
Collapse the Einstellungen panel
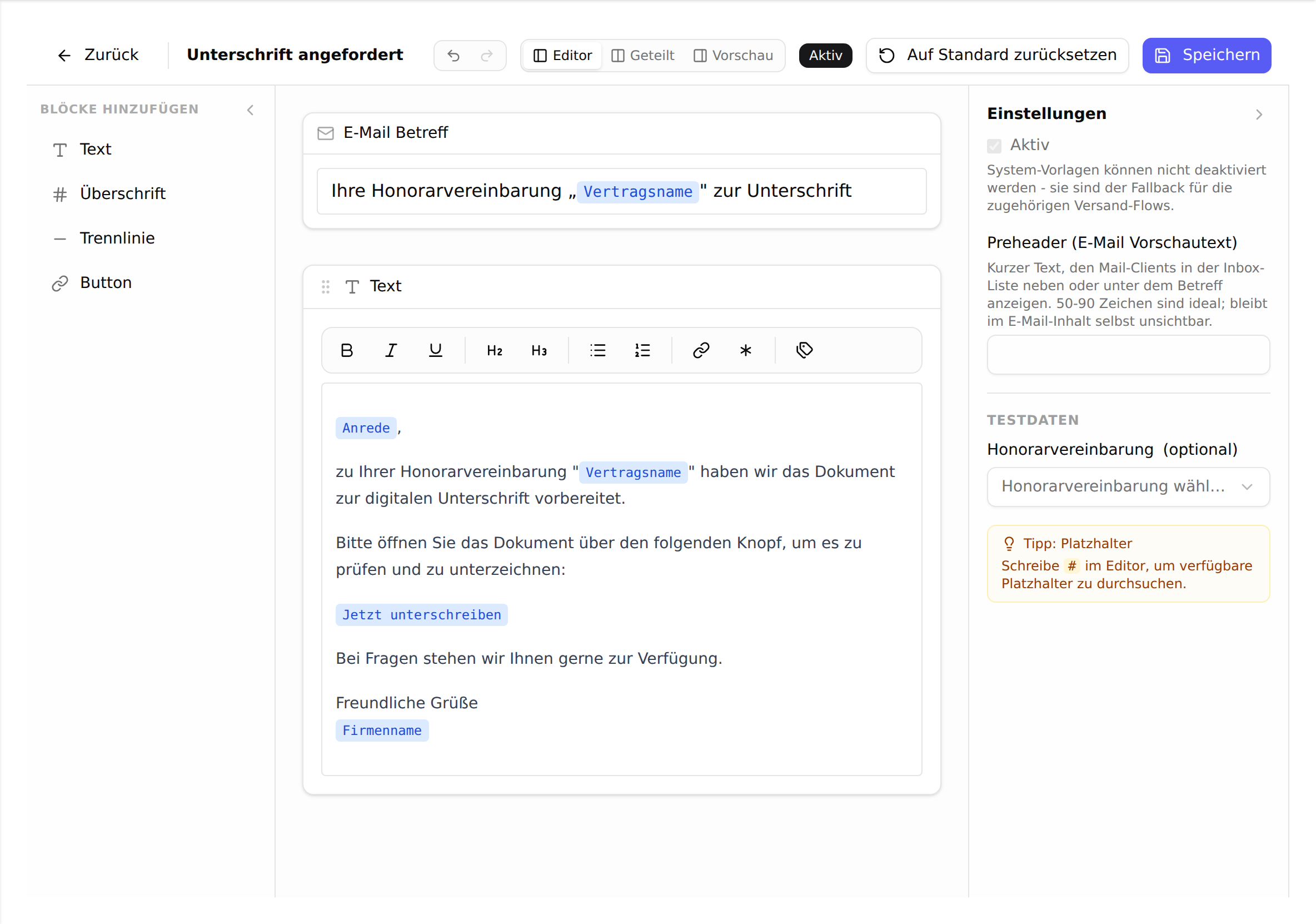tap(1259, 115)
